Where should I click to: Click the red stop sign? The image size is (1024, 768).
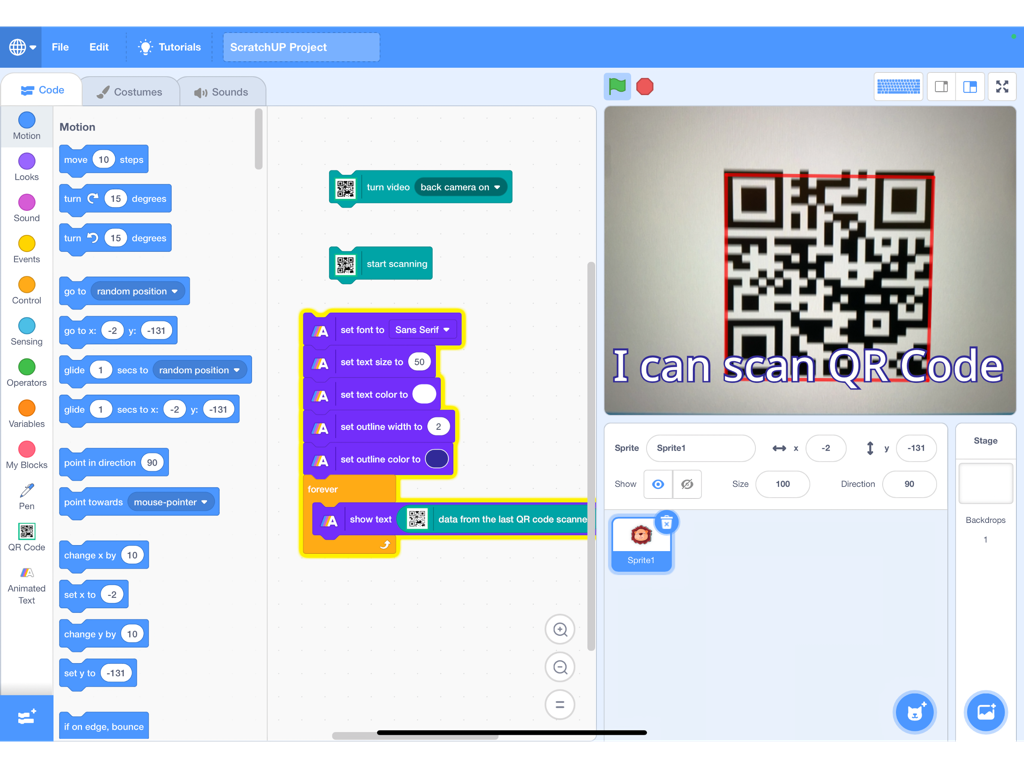pos(644,87)
